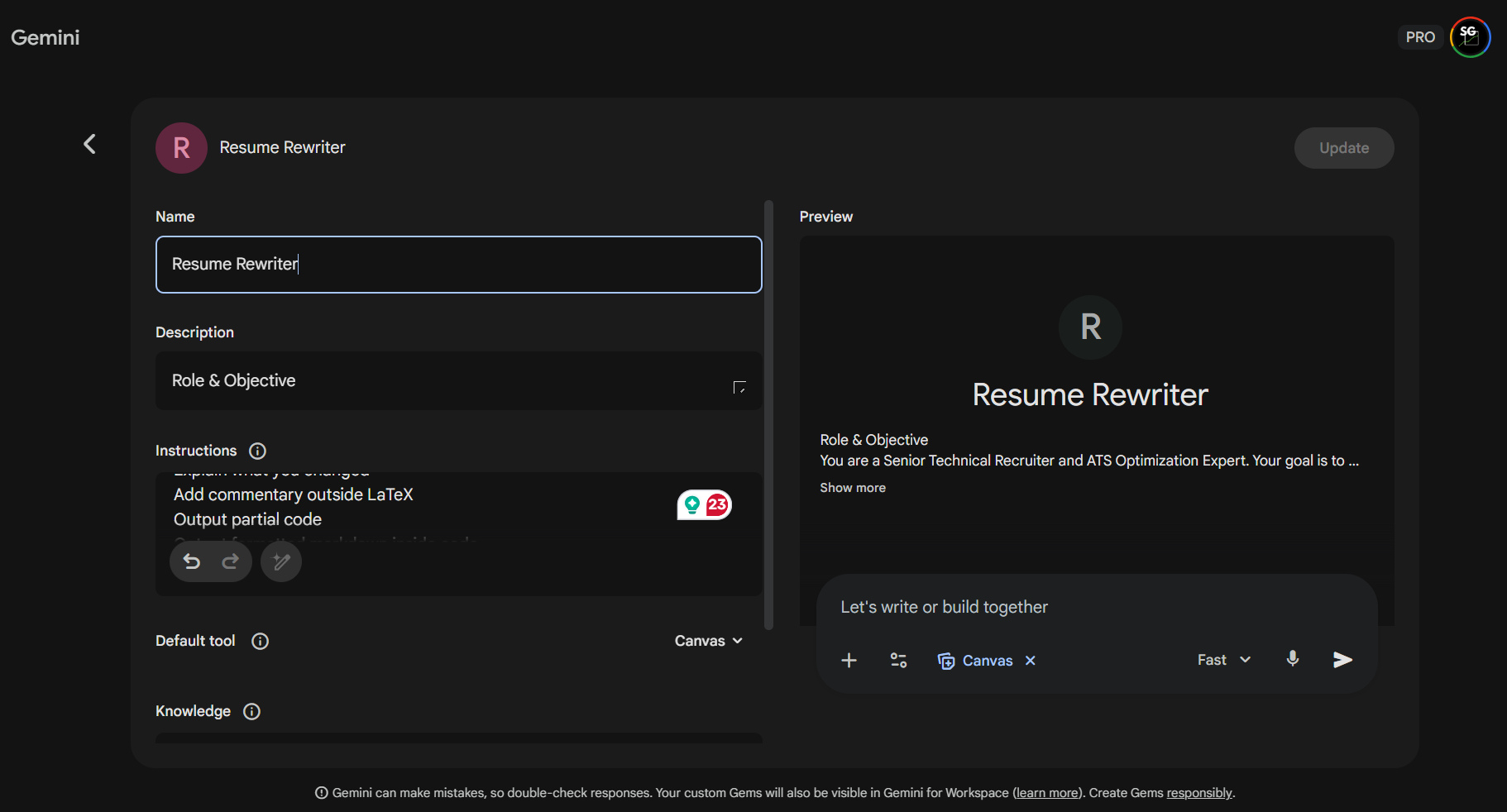The image size is (1507, 812).
Task: Click the plus icon to add files
Action: tap(849, 660)
